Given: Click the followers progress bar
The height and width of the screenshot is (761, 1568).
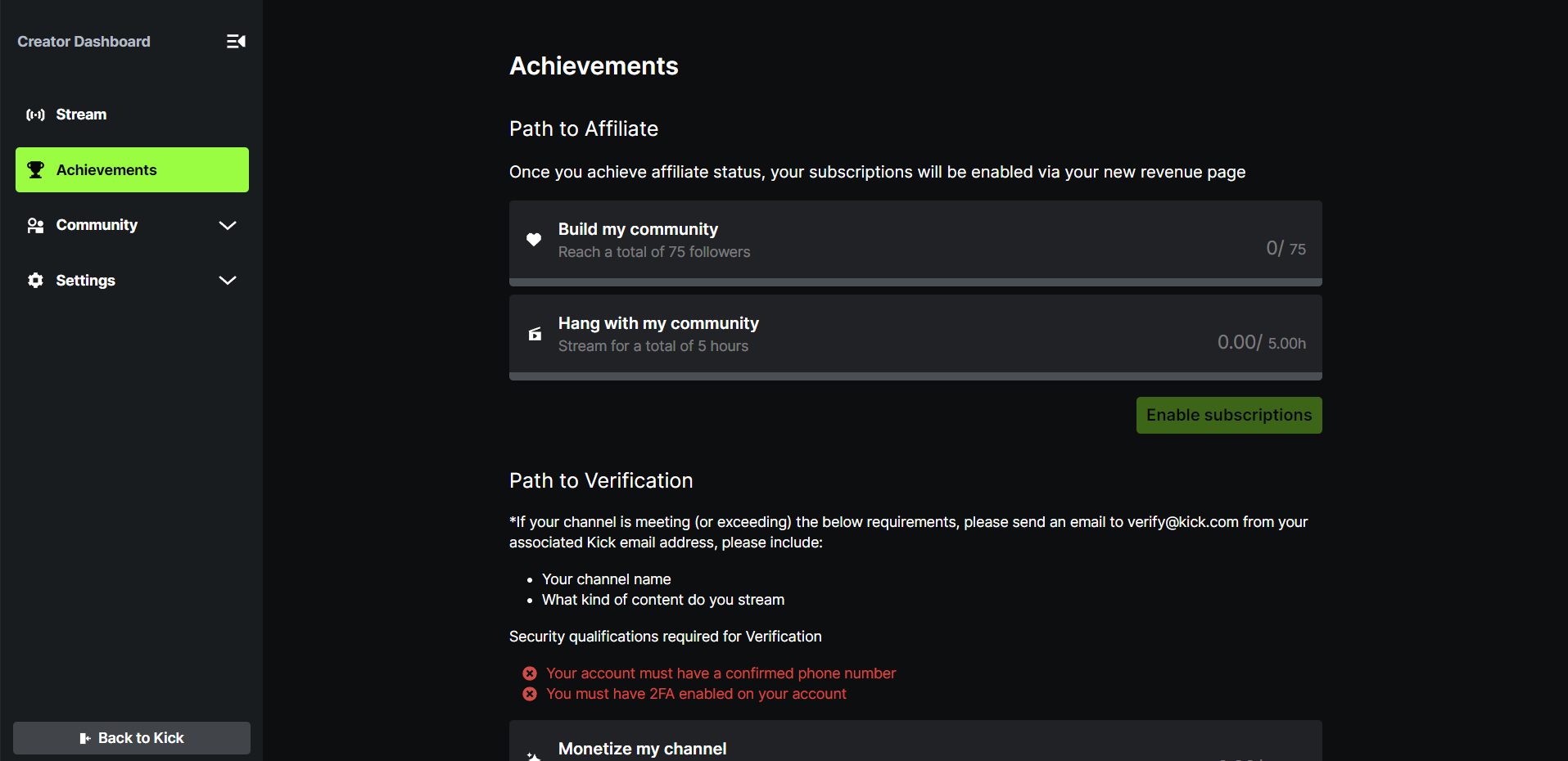Looking at the screenshot, I should tap(915, 282).
